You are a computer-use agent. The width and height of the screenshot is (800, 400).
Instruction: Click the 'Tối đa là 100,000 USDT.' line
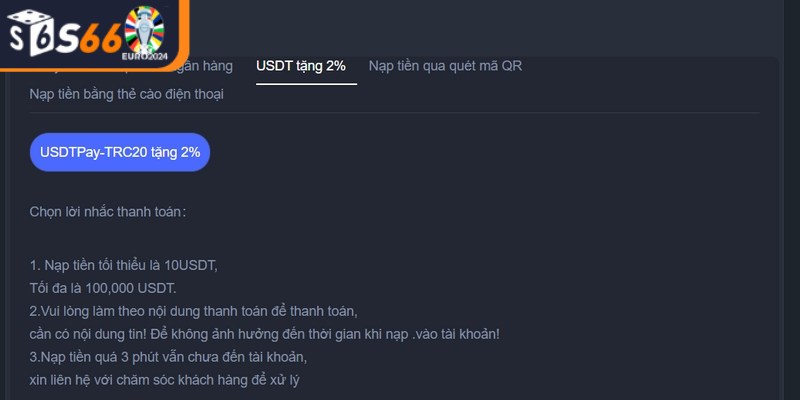[103, 288]
